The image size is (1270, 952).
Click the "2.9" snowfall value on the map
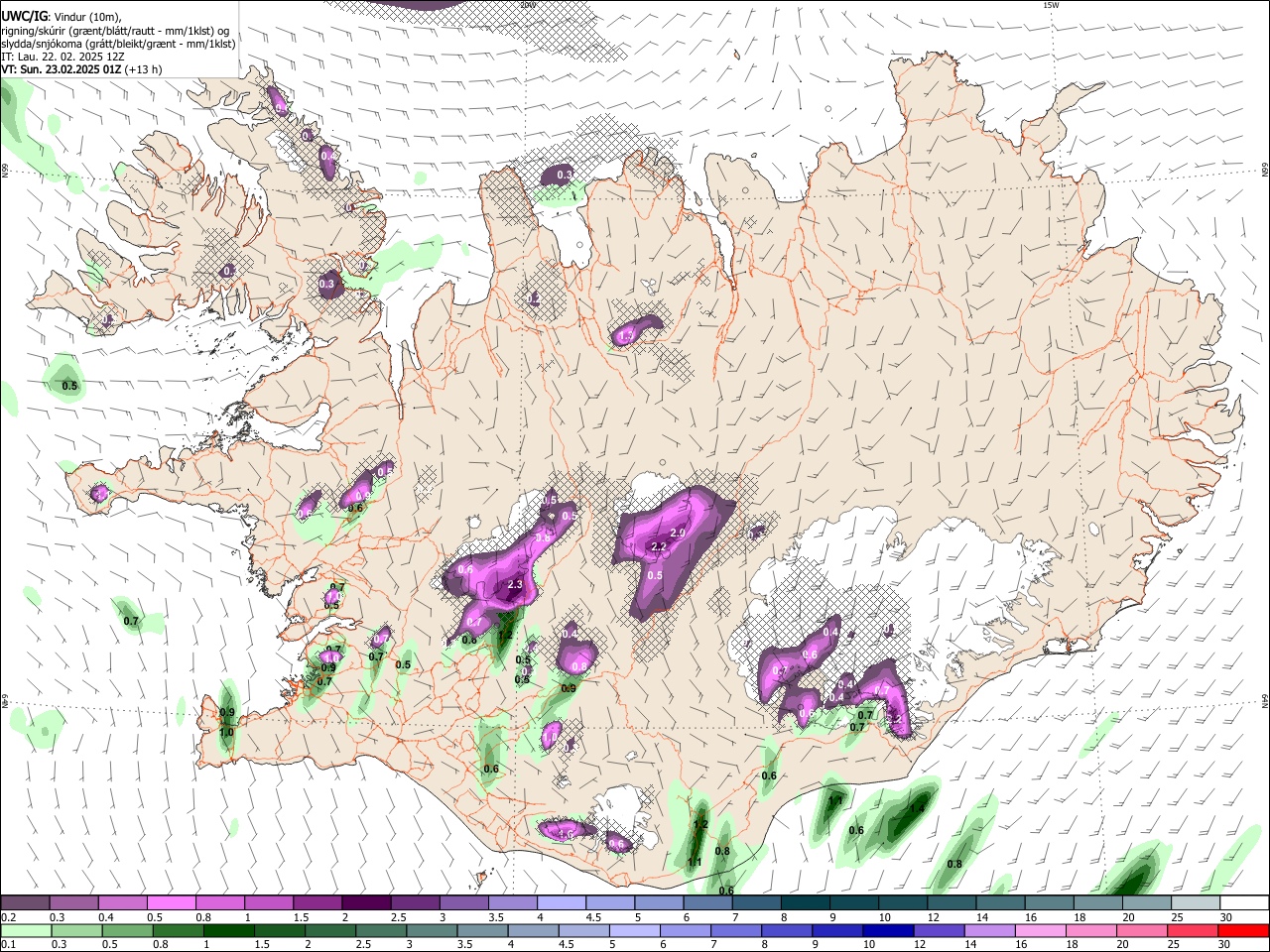click(x=678, y=533)
